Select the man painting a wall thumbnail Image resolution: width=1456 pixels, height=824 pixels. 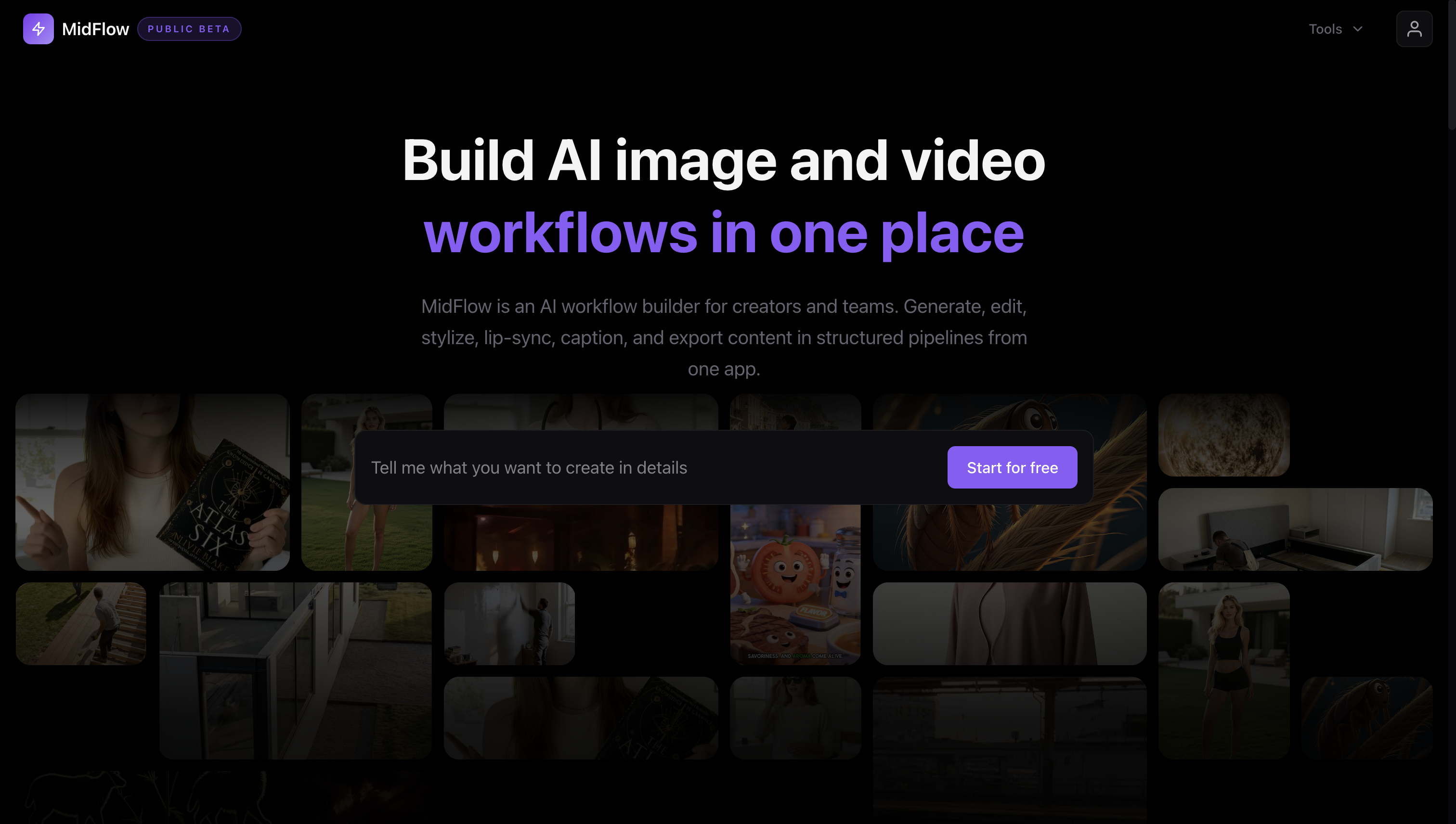[x=509, y=623]
